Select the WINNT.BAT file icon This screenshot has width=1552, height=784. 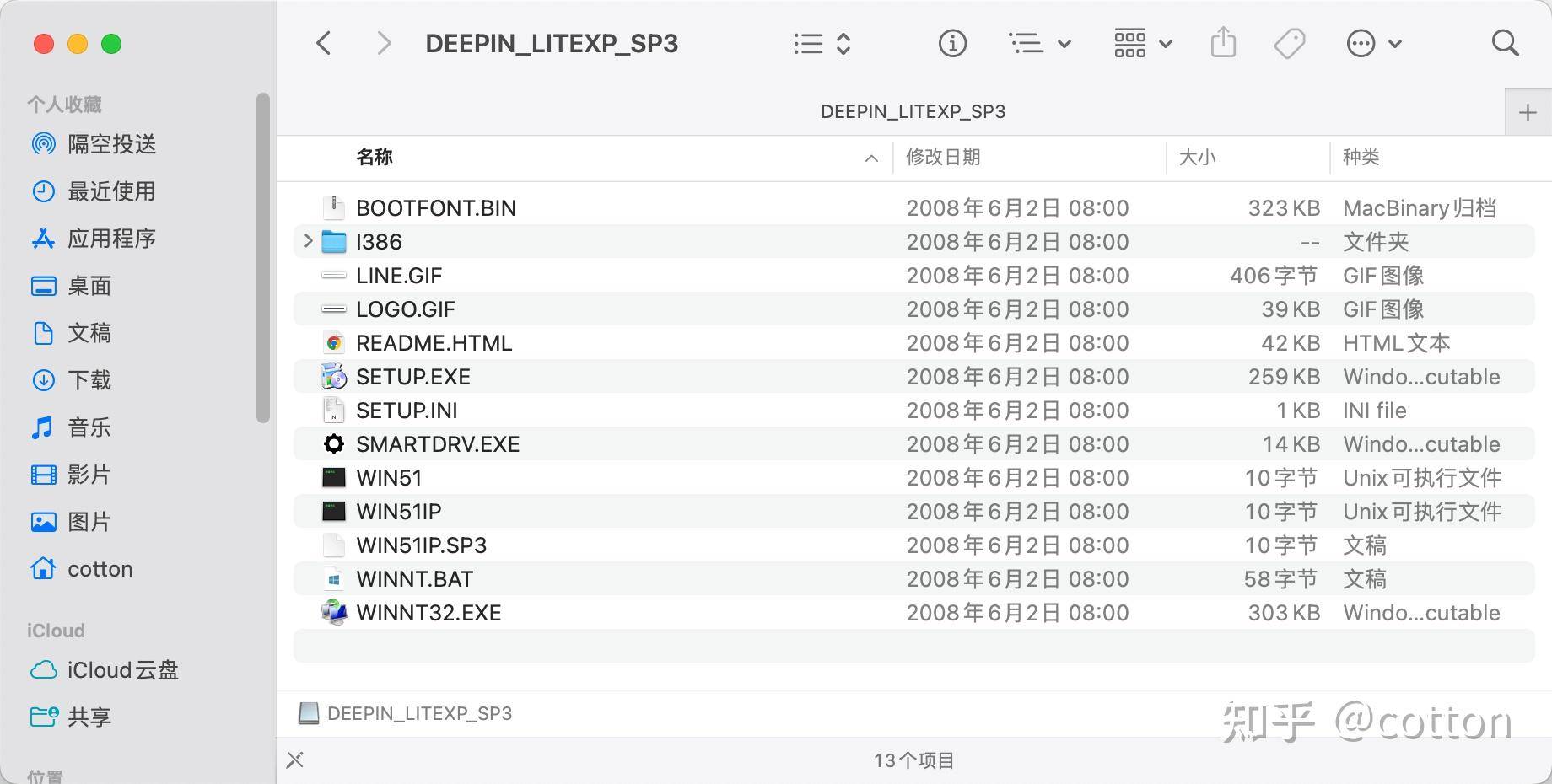click(x=334, y=579)
